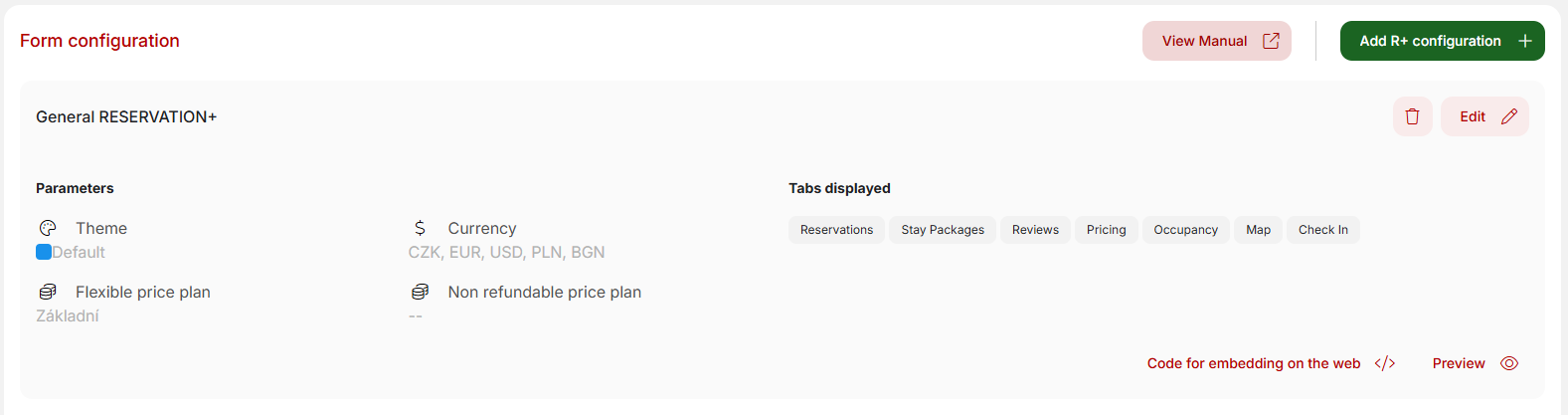Screen dimensions: 1568x415
Task: Select the blue Default theme swatch
Action: [x=44, y=252]
